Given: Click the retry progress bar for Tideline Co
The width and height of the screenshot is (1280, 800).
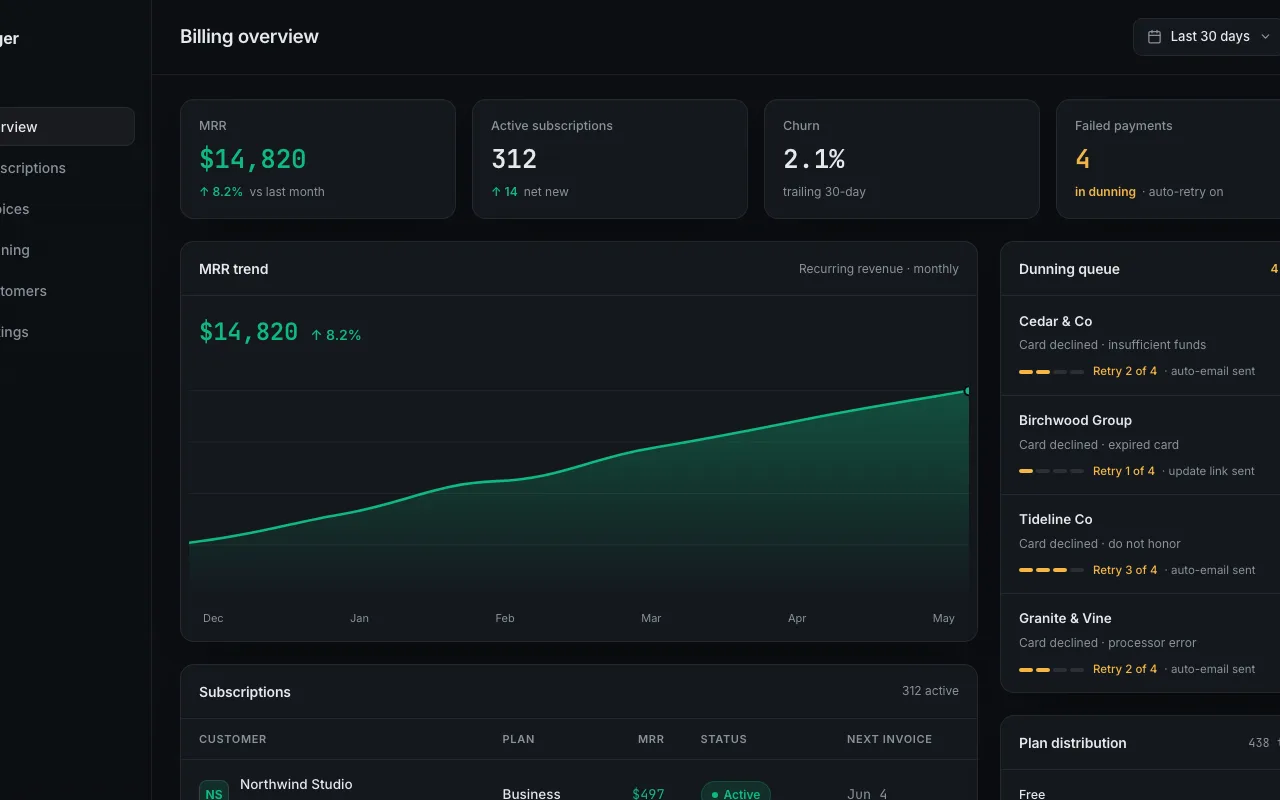Looking at the screenshot, I should click(x=1051, y=570).
